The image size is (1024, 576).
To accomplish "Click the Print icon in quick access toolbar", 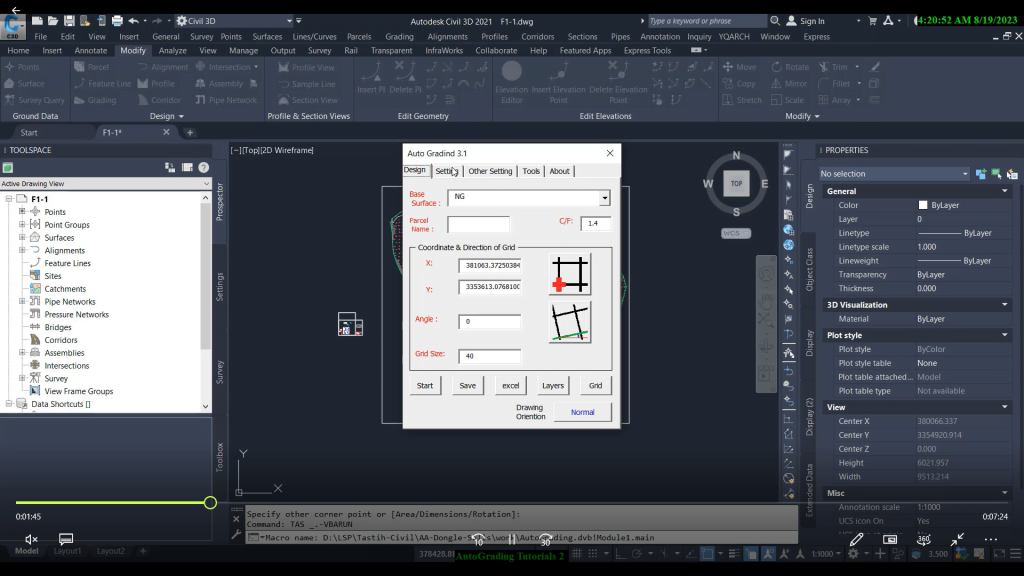I will [x=117, y=21].
